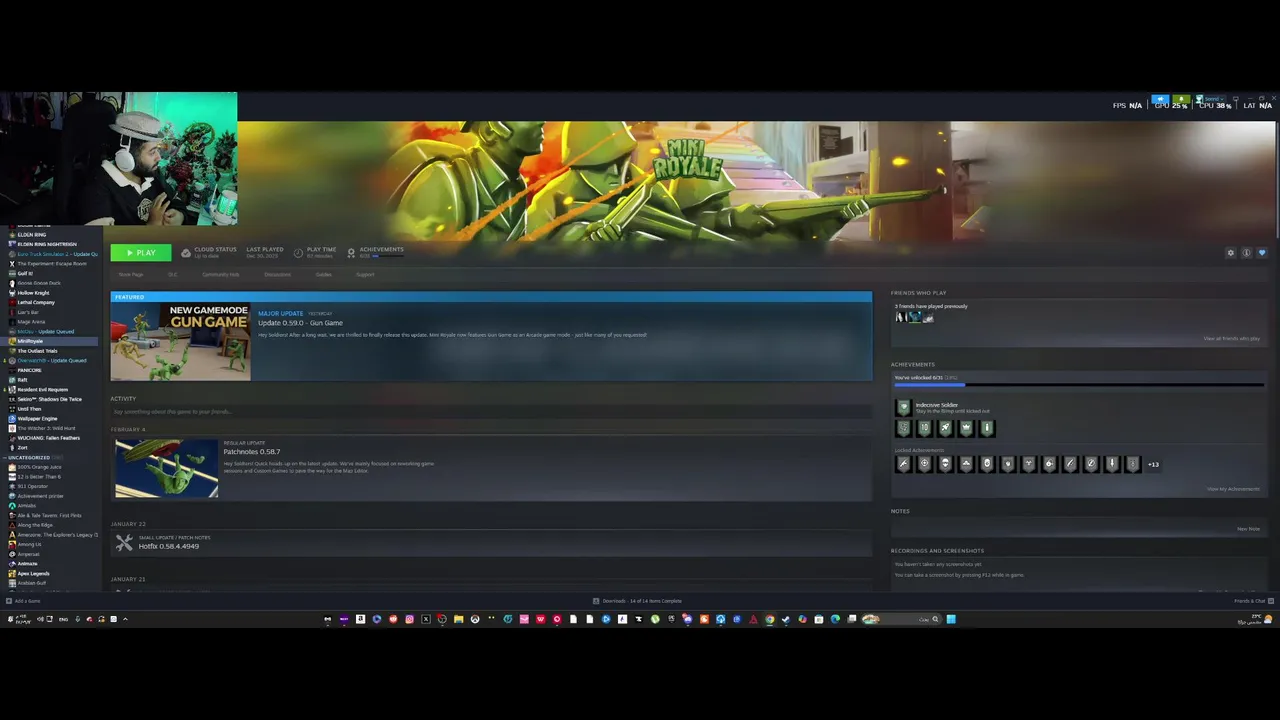This screenshot has width=1280, height=720.
Task: Open Friends & Chat at bottom right
Action: pos(1254,601)
